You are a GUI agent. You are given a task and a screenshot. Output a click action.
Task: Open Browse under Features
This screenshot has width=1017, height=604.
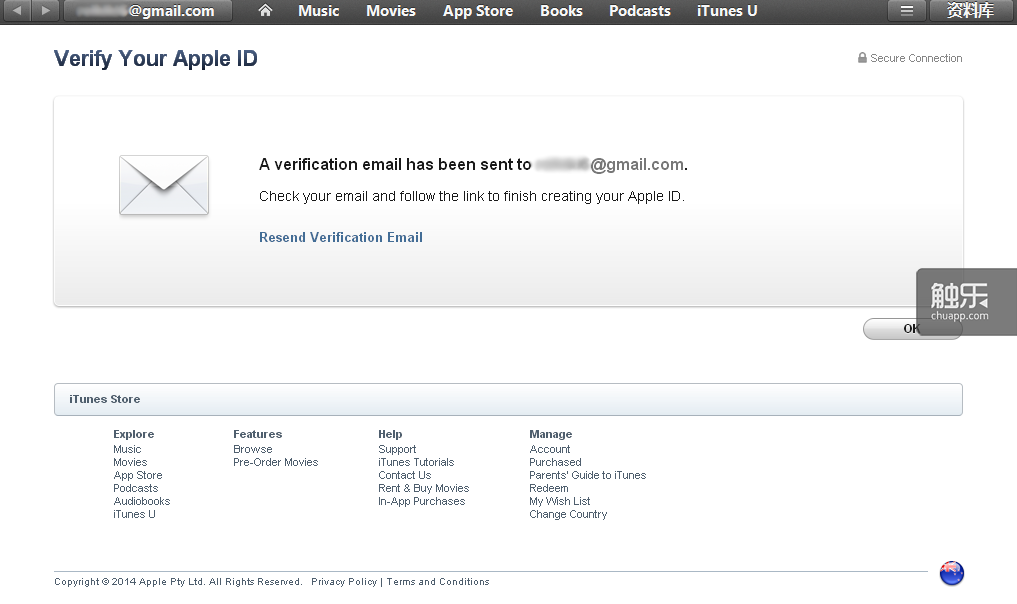click(x=252, y=449)
